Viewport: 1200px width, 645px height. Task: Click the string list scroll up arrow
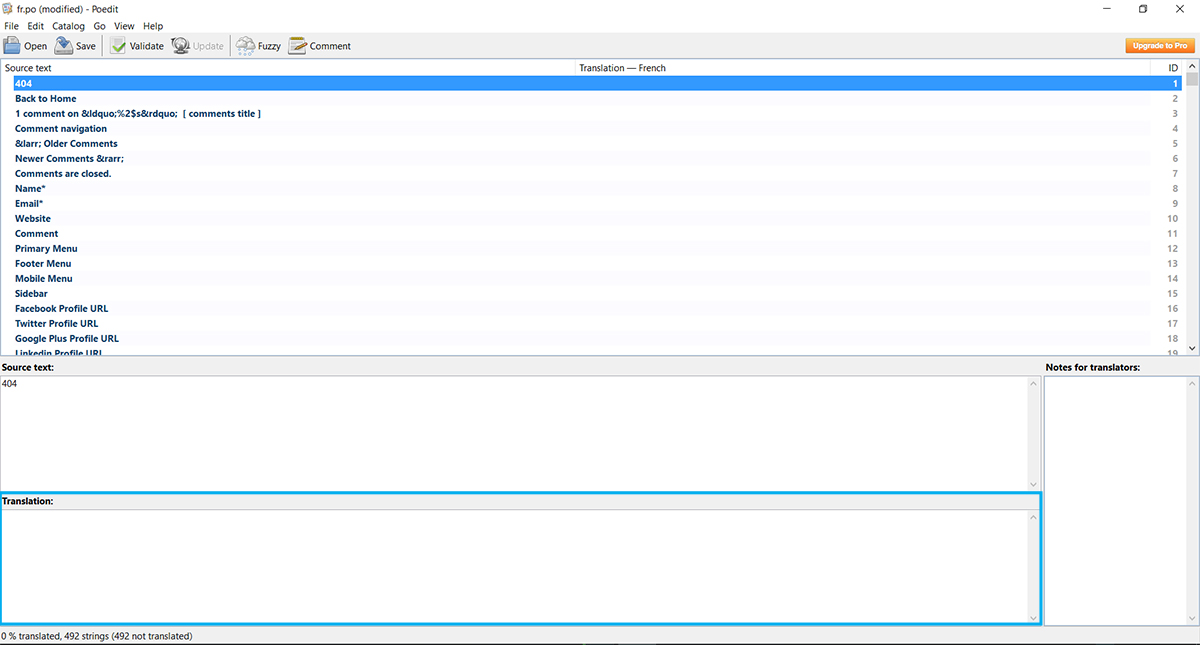pos(1191,68)
